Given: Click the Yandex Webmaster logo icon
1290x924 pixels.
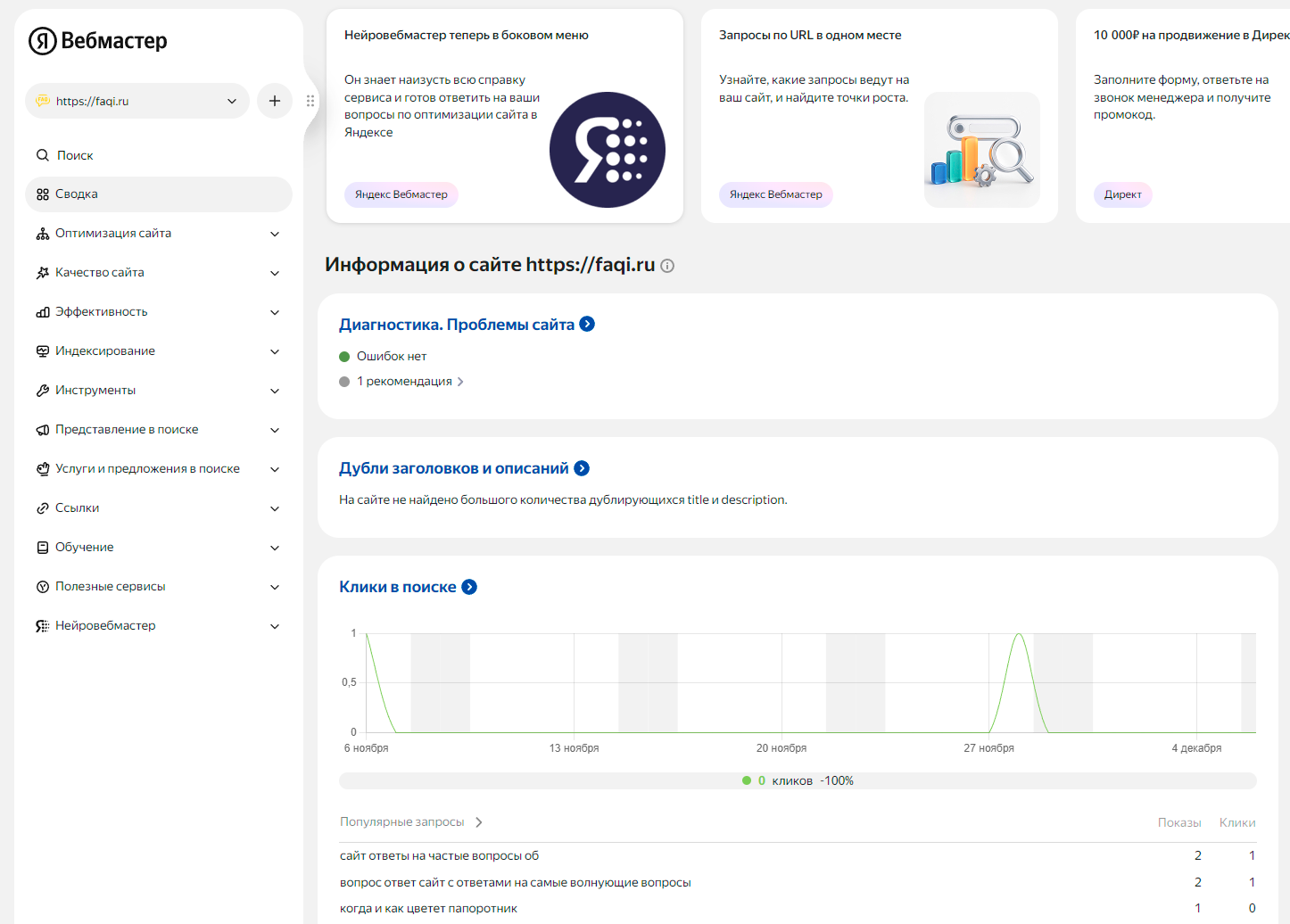Looking at the screenshot, I should point(43,41).
